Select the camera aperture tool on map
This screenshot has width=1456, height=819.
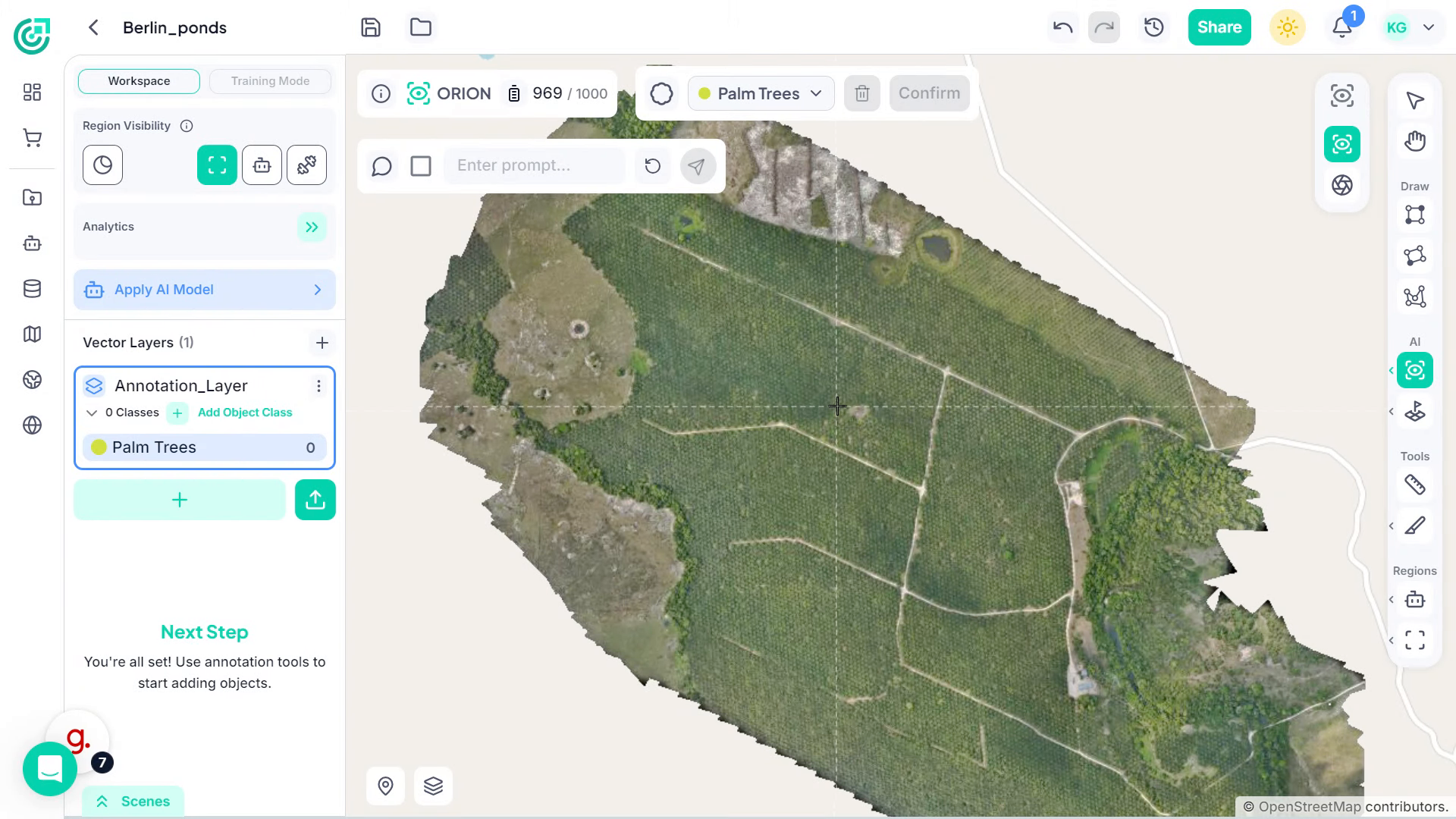pos(1342,185)
